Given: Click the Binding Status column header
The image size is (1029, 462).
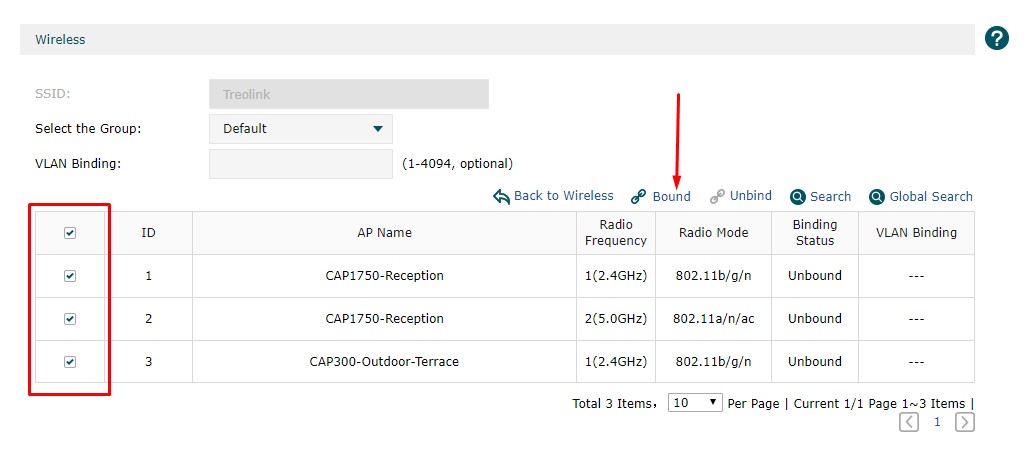Looking at the screenshot, I should (x=814, y=233).
